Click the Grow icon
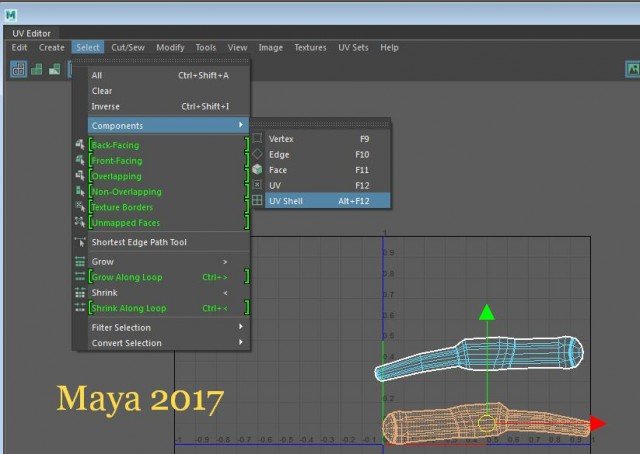The width and height of the screenshot is (640, 454). click(x=80, y=262)
